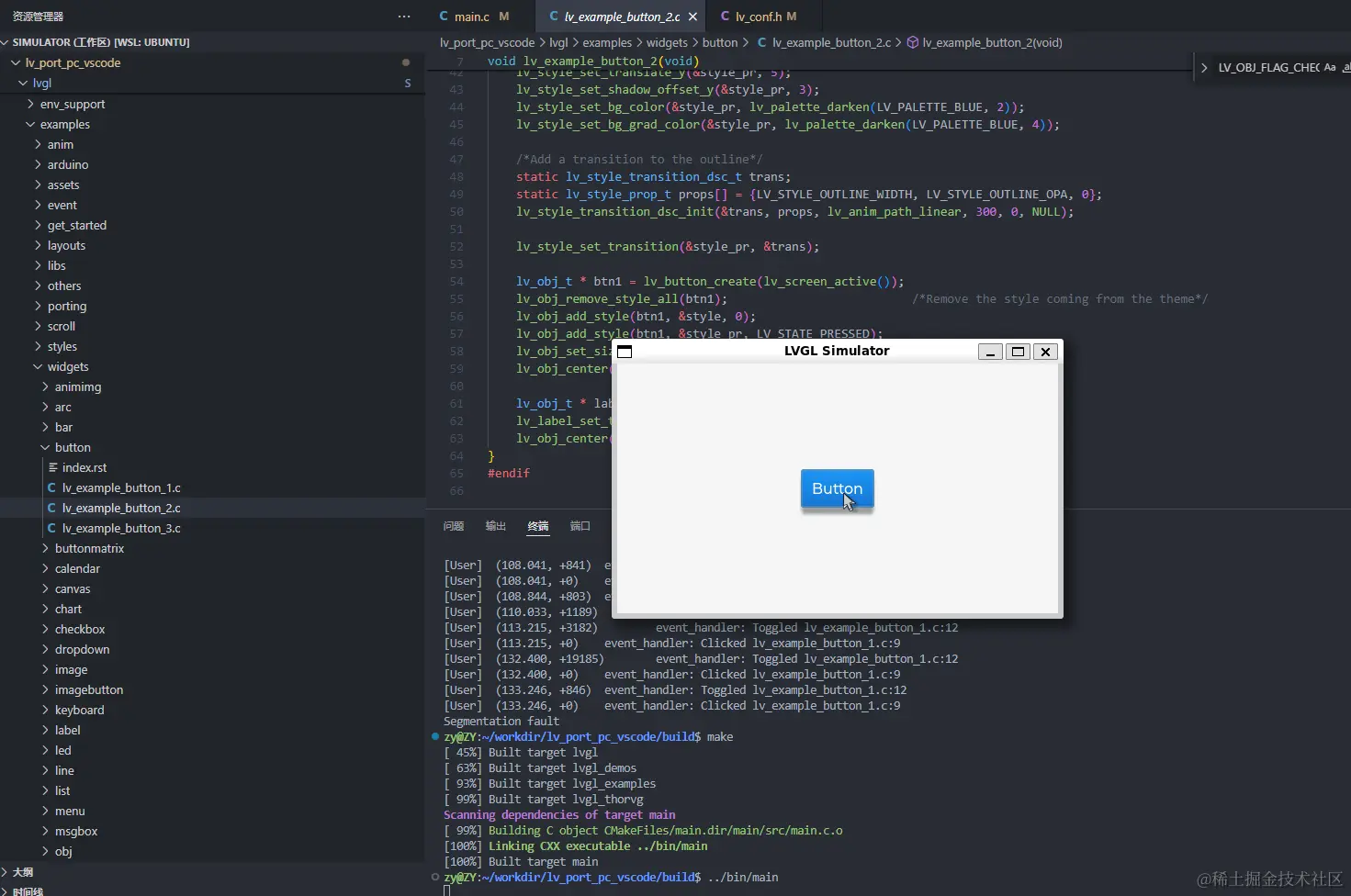The width and height of the screenshot is (1351, 896).
Task: Click C icon of lv_example_button_3.c
Action: tap(51, 528)
